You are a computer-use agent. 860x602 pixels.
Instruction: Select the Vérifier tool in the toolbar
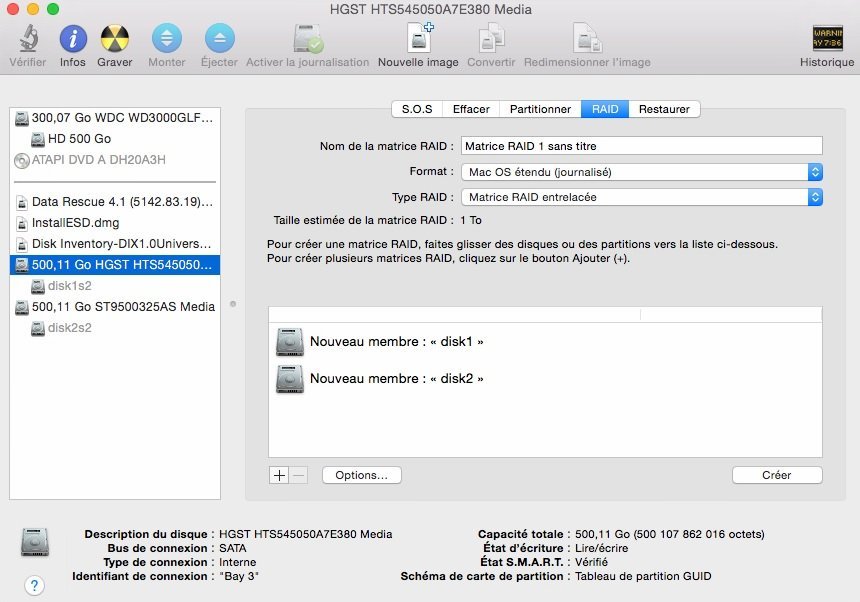click(x=27, y=40)
